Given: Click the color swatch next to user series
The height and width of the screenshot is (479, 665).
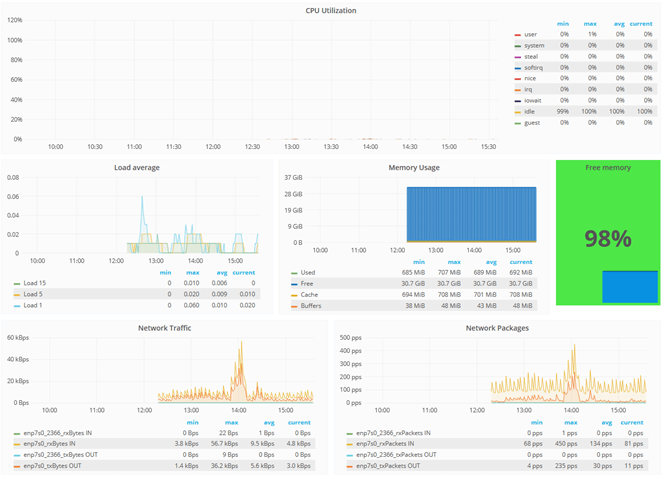Looking at the screenshot, I should pyautogui.click(x=517, y=35).
